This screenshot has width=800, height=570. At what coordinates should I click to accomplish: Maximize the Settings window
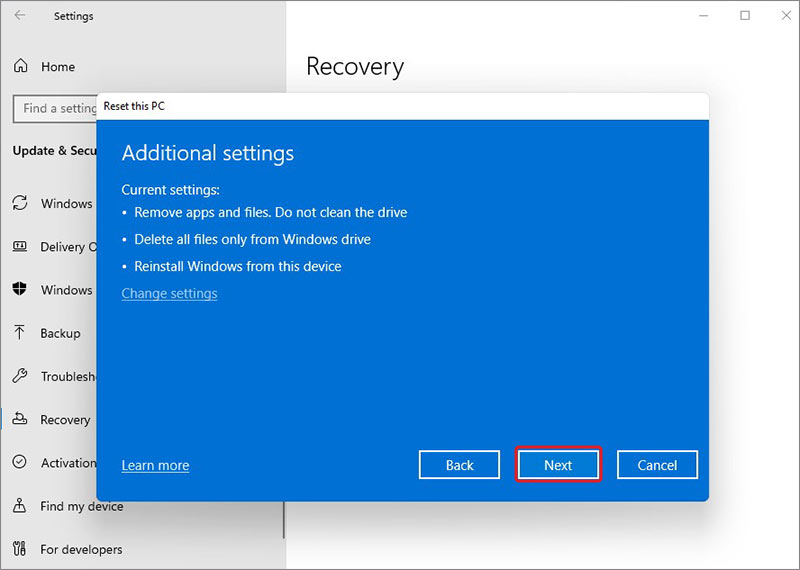pyautogui.click(x=745, y=15)
